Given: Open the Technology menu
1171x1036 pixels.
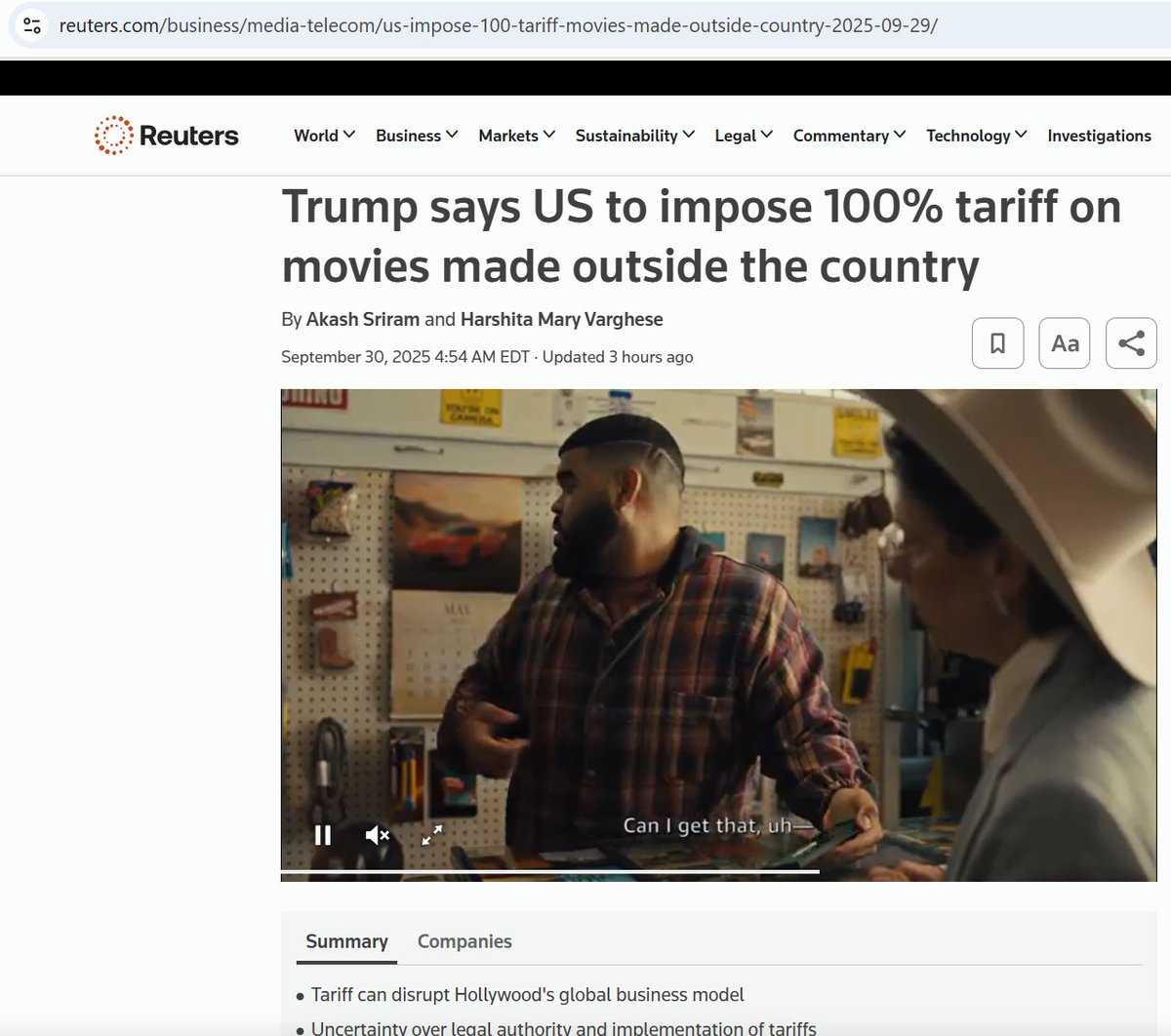Looking at the screenshot, I should coord(976,136).
